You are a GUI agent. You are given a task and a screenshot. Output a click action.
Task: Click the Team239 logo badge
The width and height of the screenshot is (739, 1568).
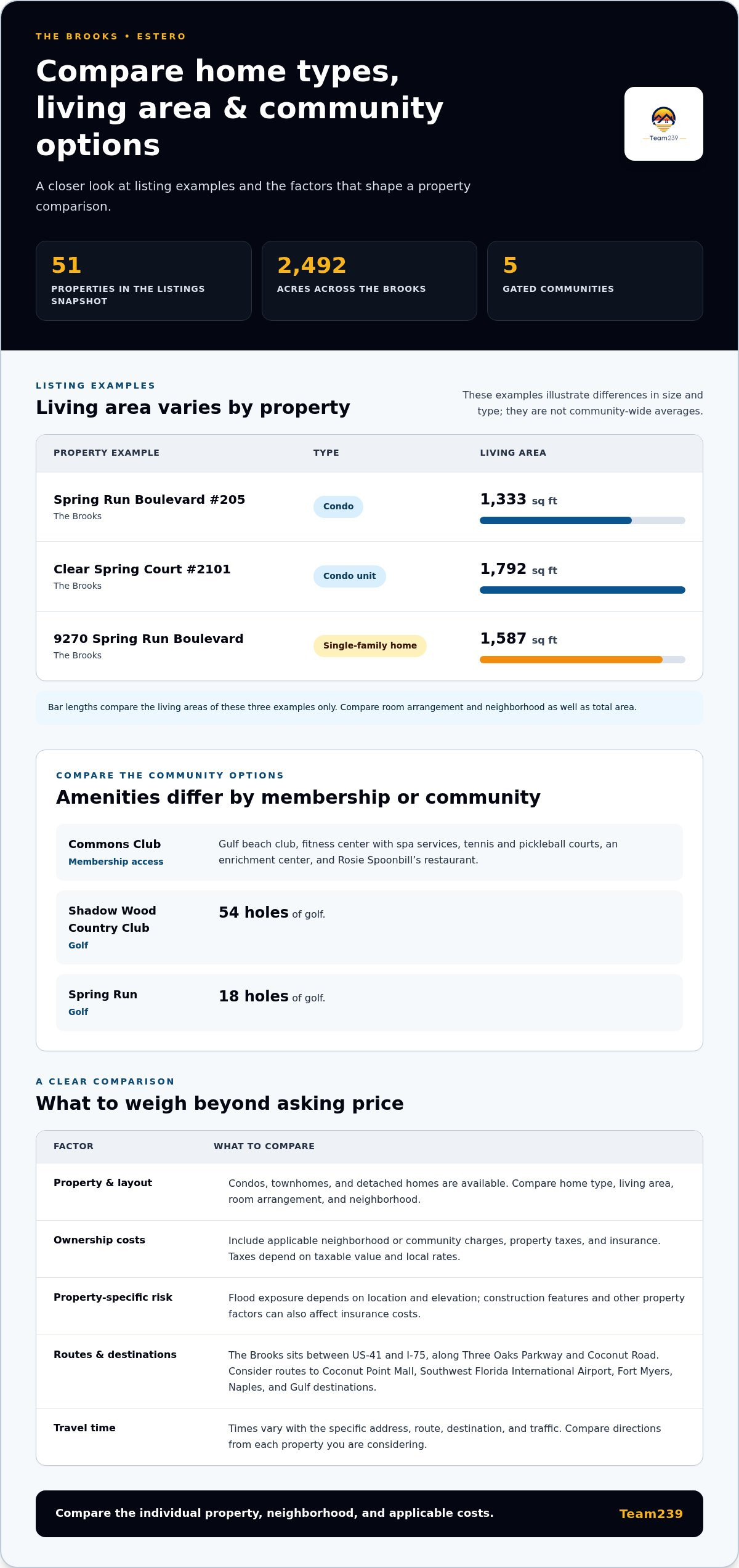[x=664, y=124]
